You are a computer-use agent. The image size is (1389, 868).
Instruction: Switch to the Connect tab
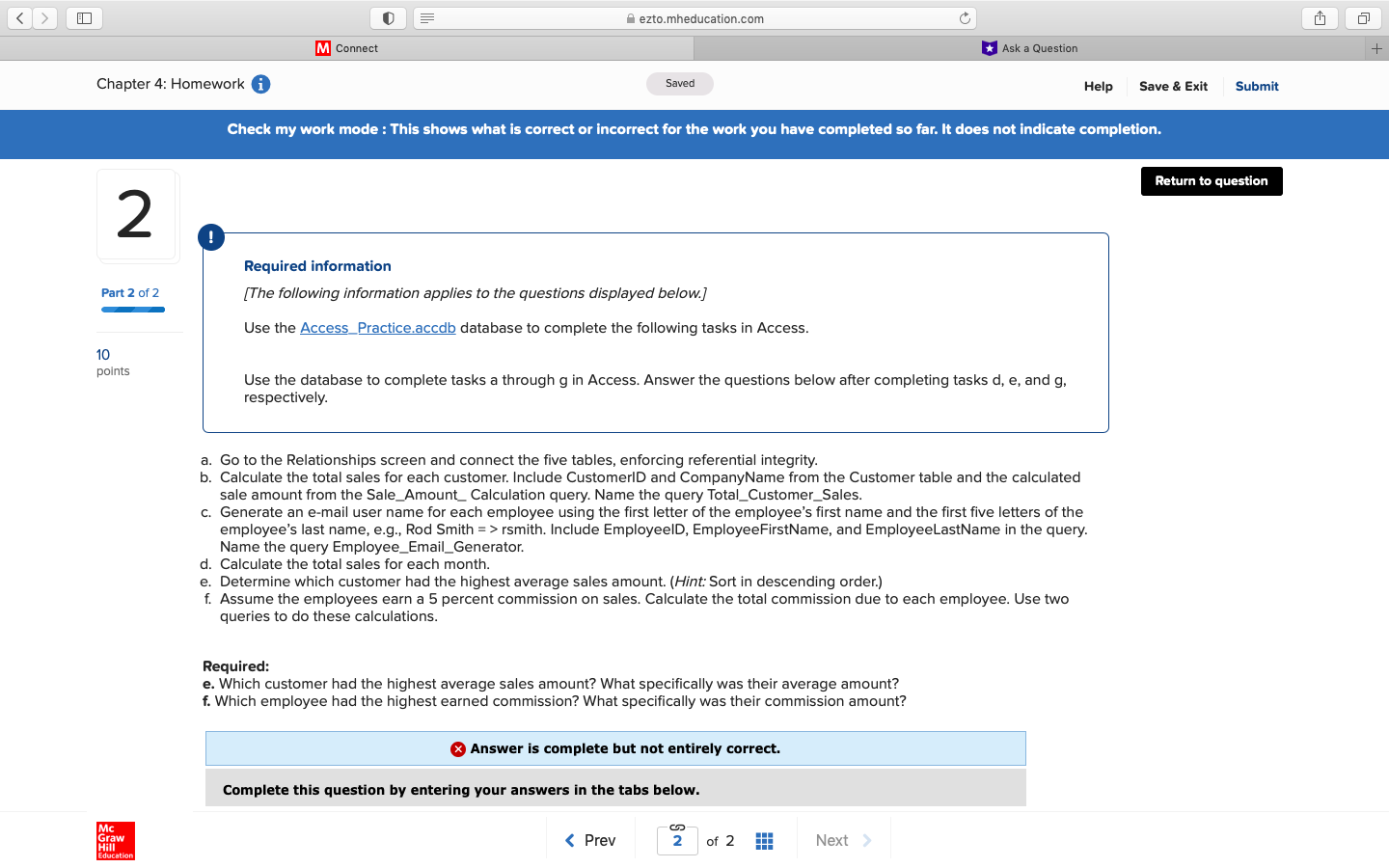coord(347,47)
